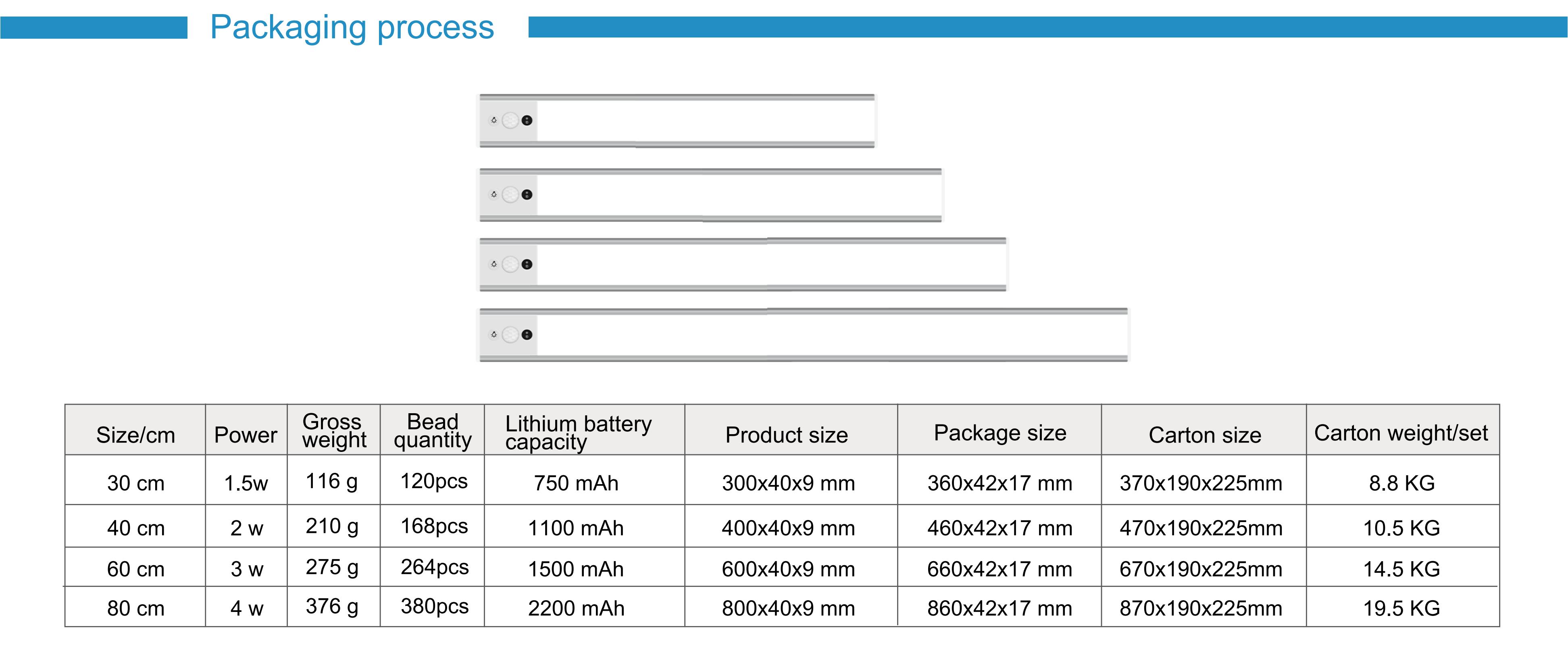Click the "460x42x17 mm" package size cell
The width and height of the screenshot is (1568, 672).
tap(1000, 528)
